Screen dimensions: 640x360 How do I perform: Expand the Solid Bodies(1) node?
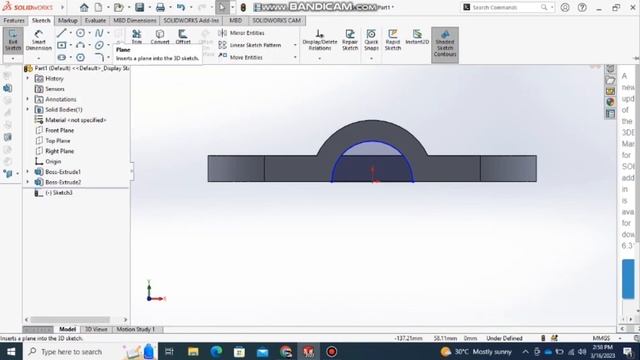tap(28, 109)
